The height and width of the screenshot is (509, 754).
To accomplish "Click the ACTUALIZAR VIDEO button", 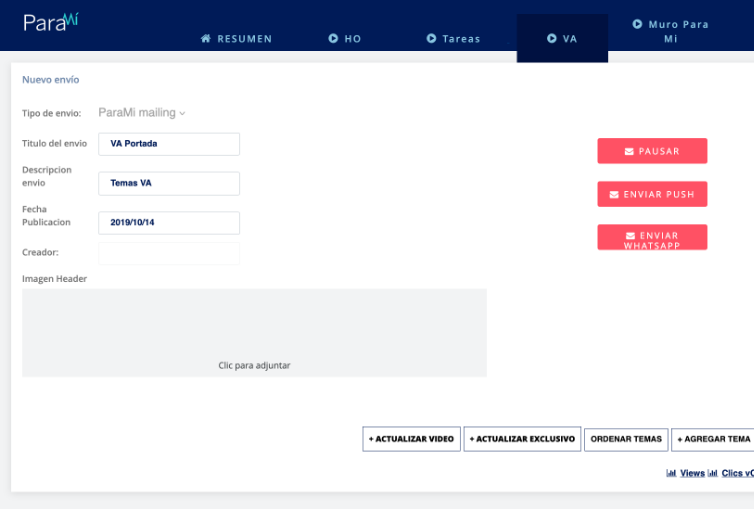I will coord(411,439).
